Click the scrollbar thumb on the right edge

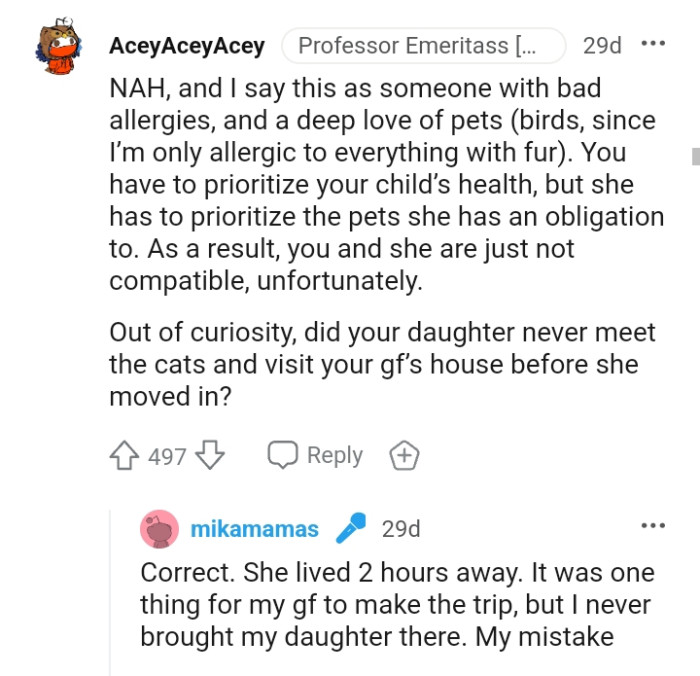click(x=694, y=156)
